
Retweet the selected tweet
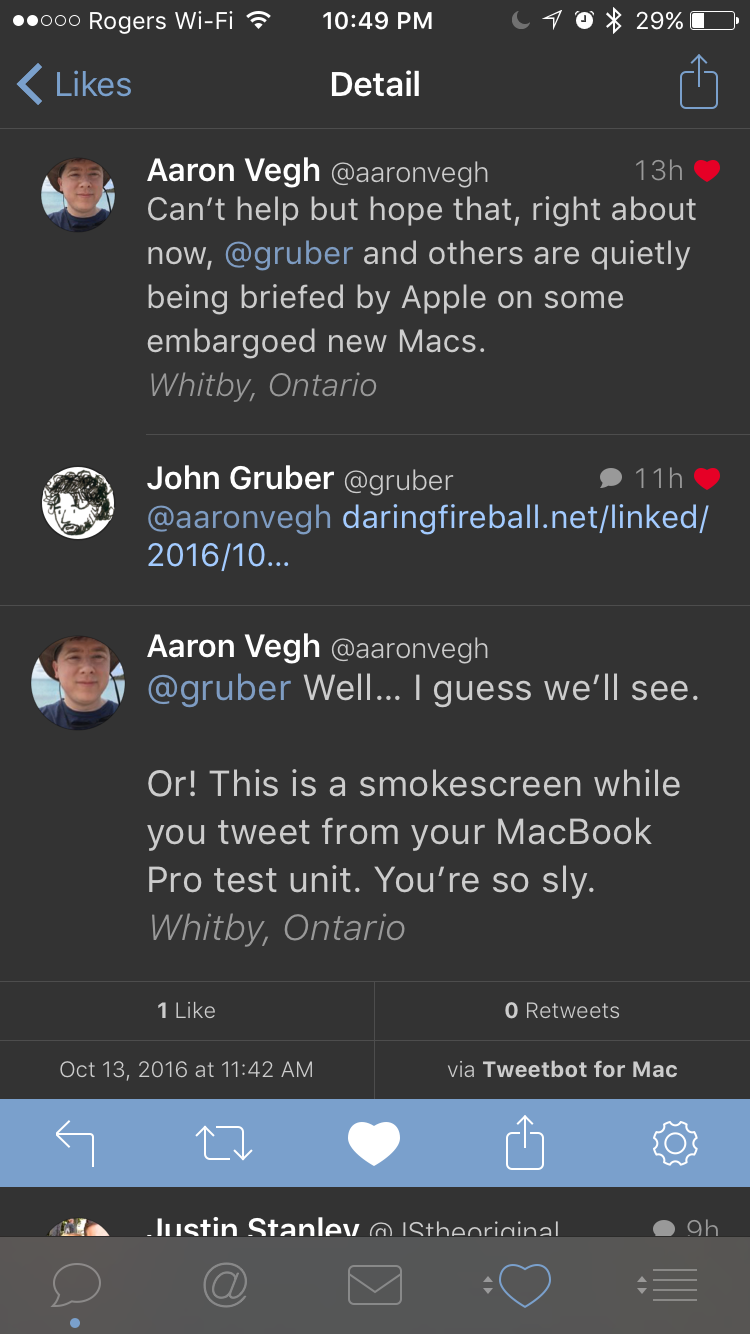pos(224,1143)
